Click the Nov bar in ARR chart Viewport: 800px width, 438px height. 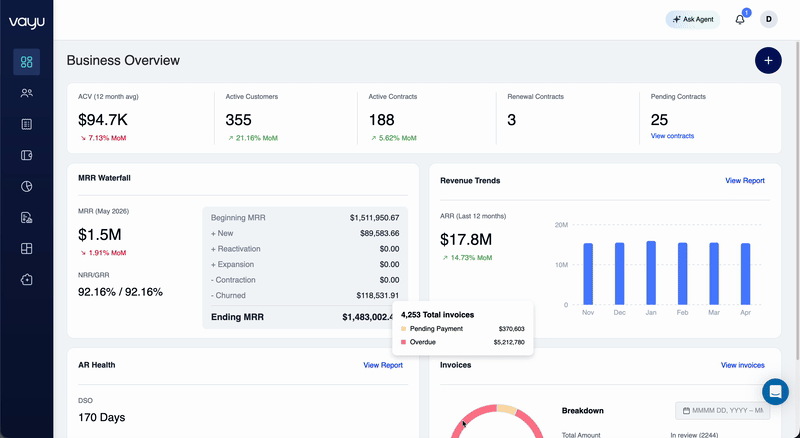(588, 274)
